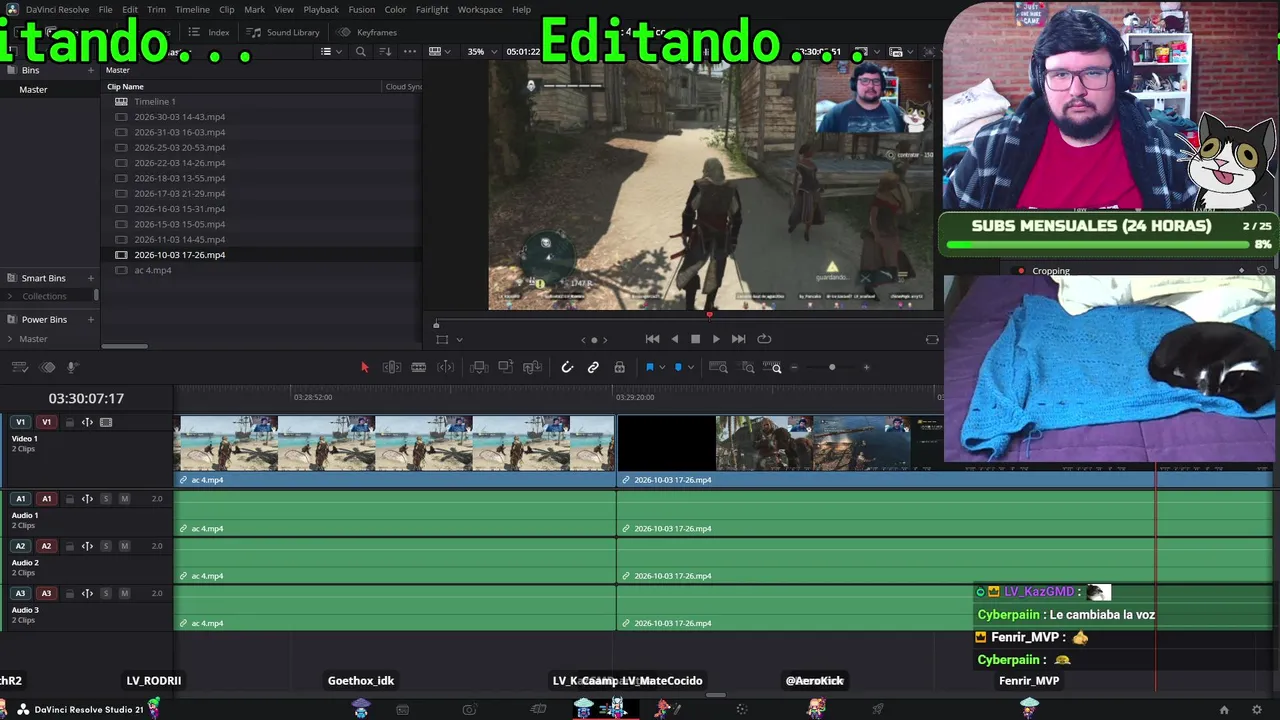This screenshot has width=1280, height=720.
Task: Open the Workspace menu
Action: click(480, 10)
